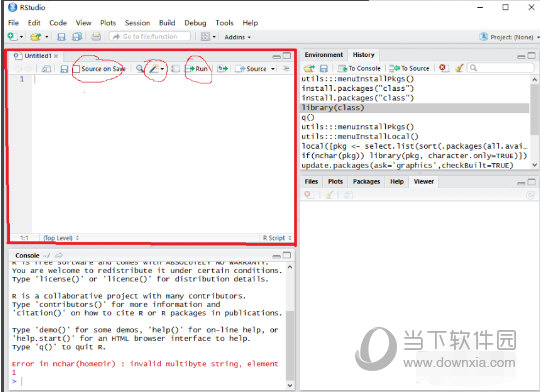Open the Plots menu

(108, 23)
